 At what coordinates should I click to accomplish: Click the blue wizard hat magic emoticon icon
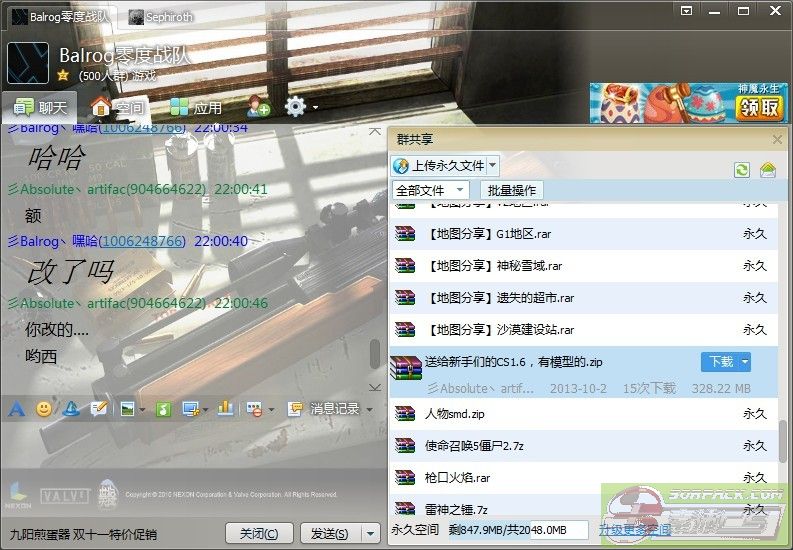(71, 409)
